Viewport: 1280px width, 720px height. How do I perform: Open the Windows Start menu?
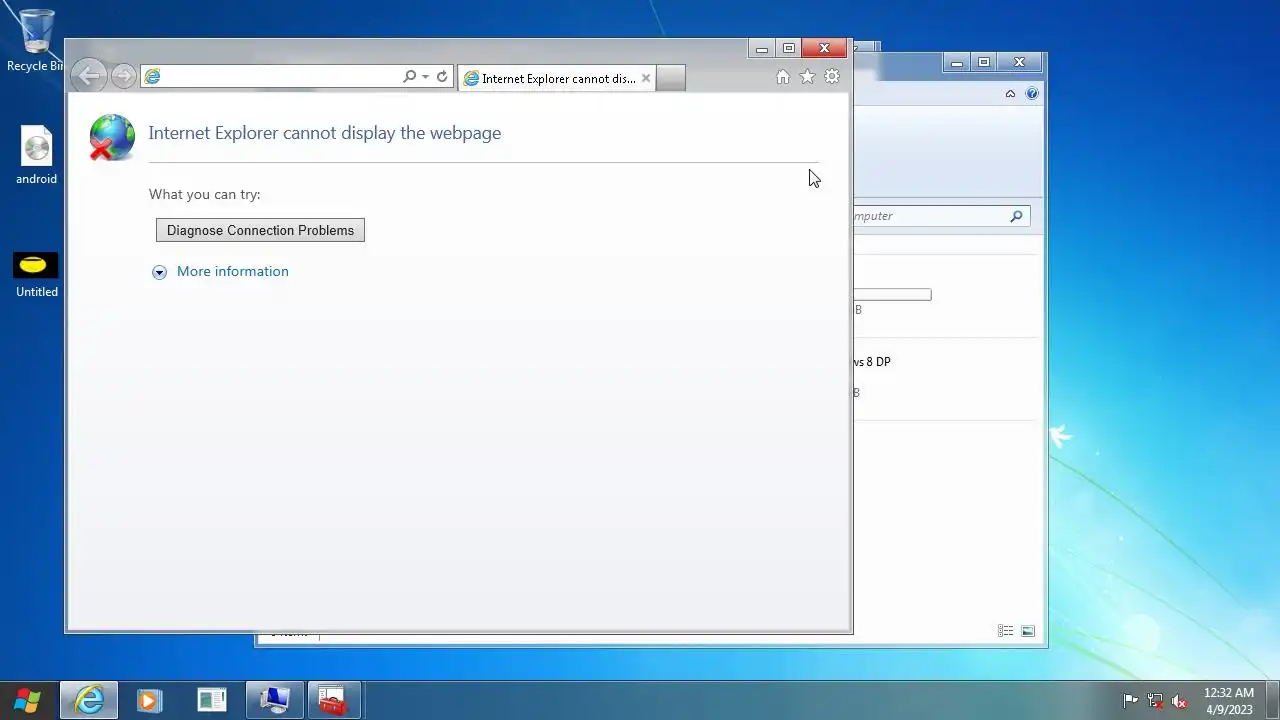tap(27, 700)
